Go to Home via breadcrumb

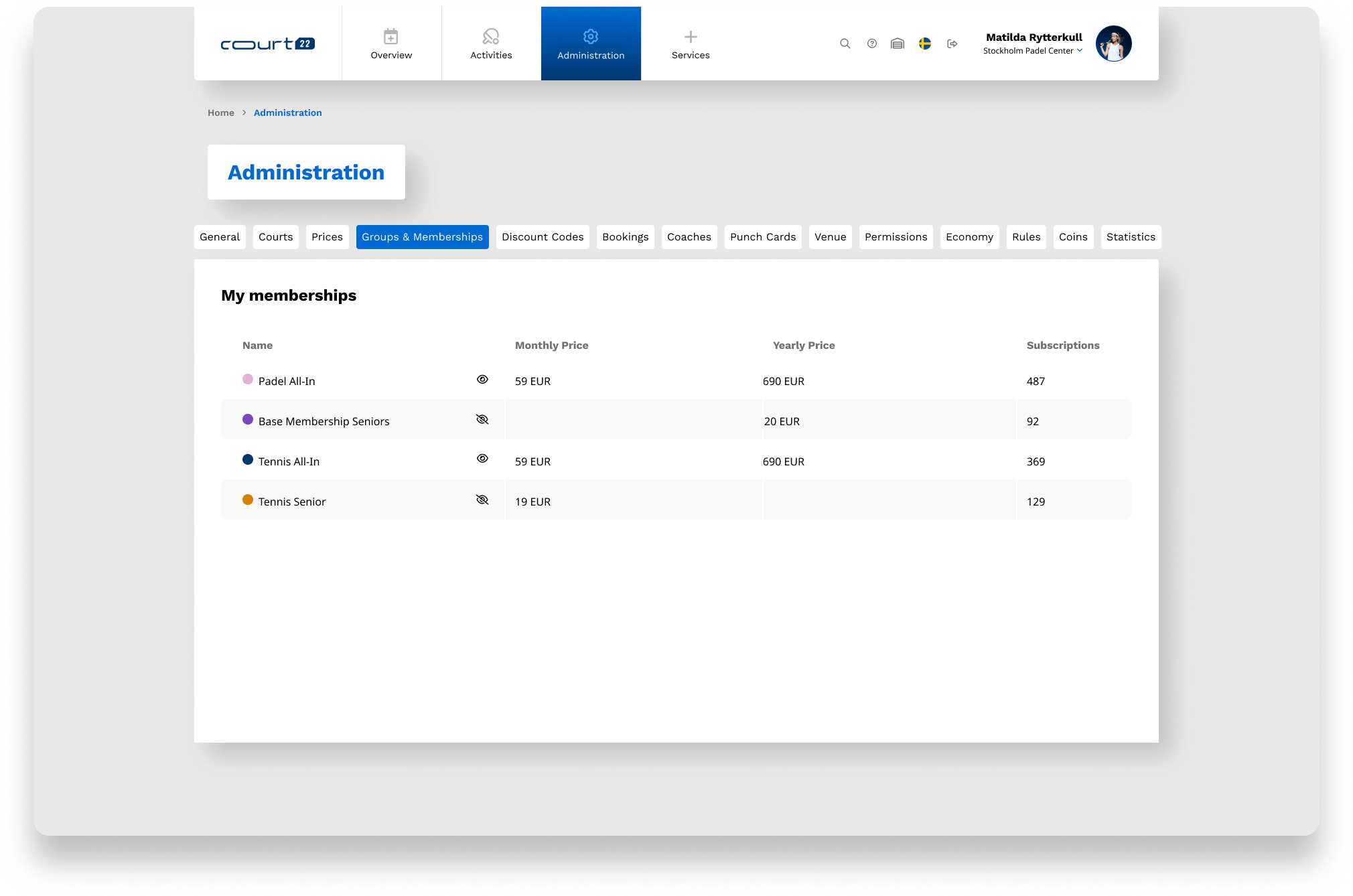pos(220,113)
